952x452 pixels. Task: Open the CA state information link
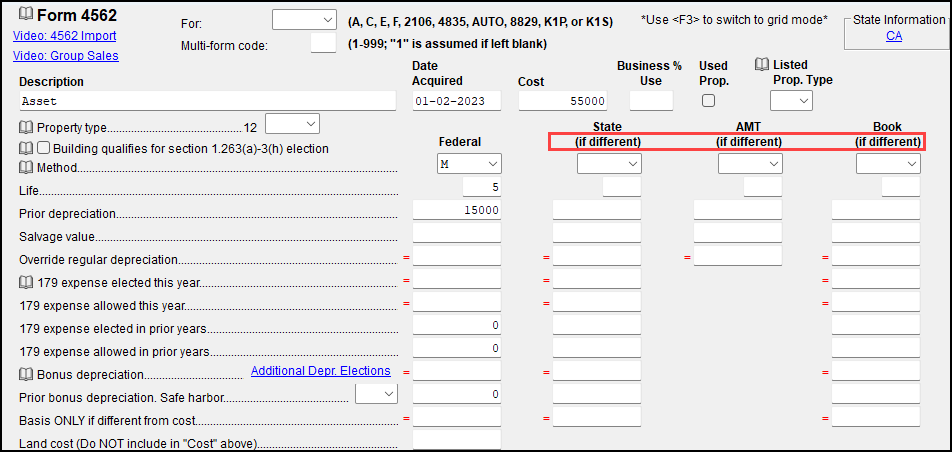(x=894, y=36)
